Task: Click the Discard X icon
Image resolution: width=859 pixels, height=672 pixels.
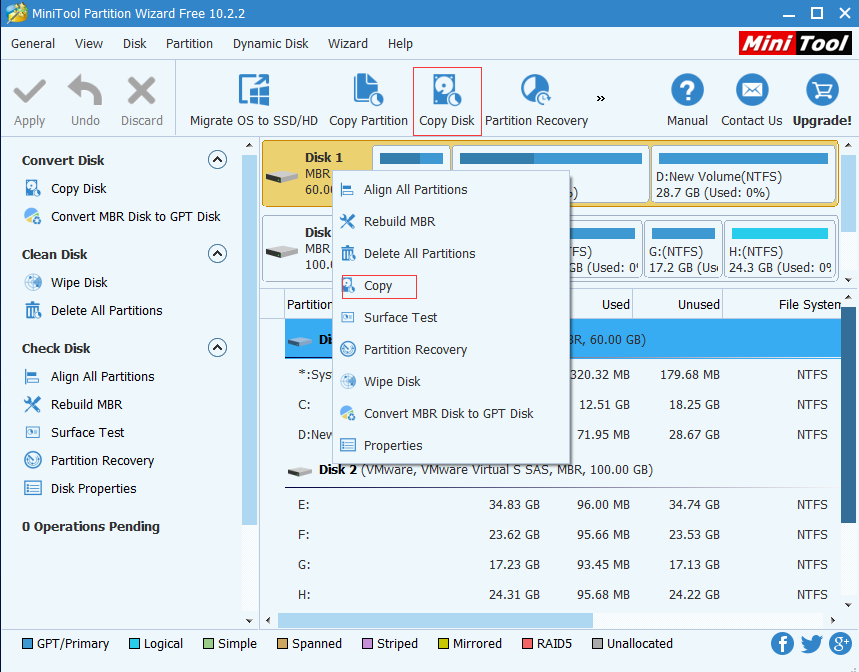Action: coord(141,90)
